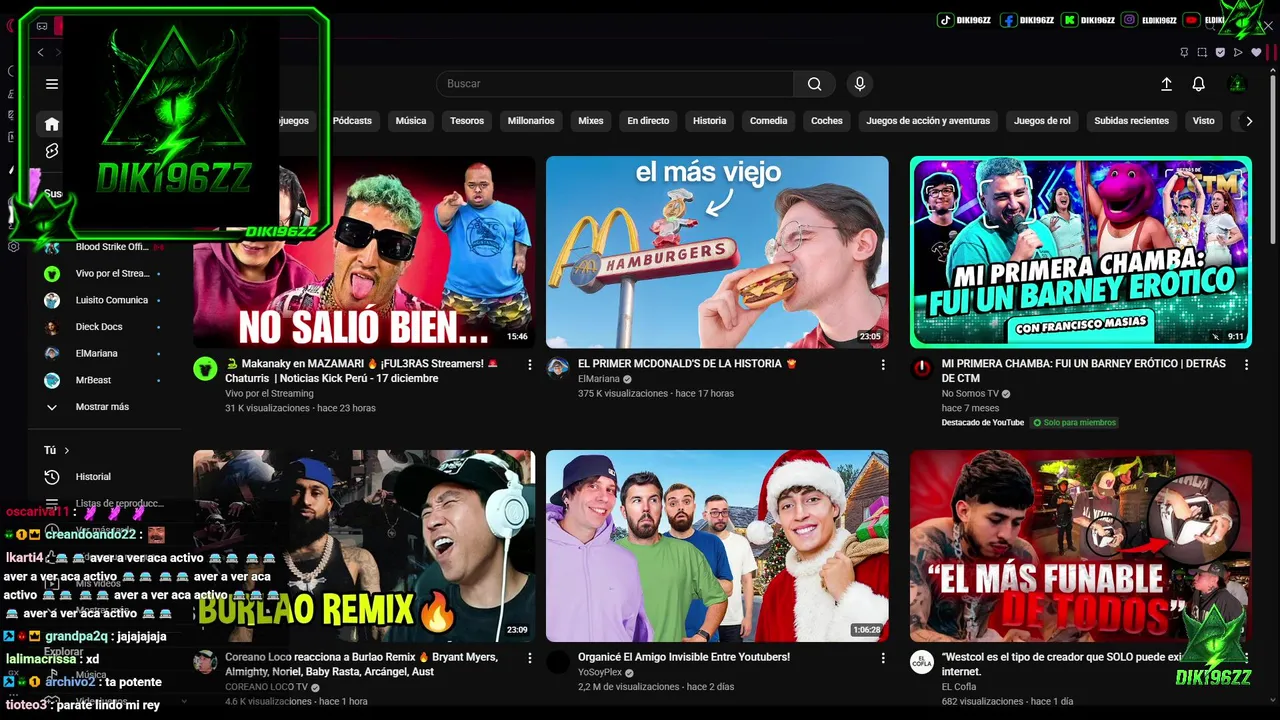Open browser sidebar settings gear
The height and width of the screenshot is (720, 1280).
coord(13,246)
